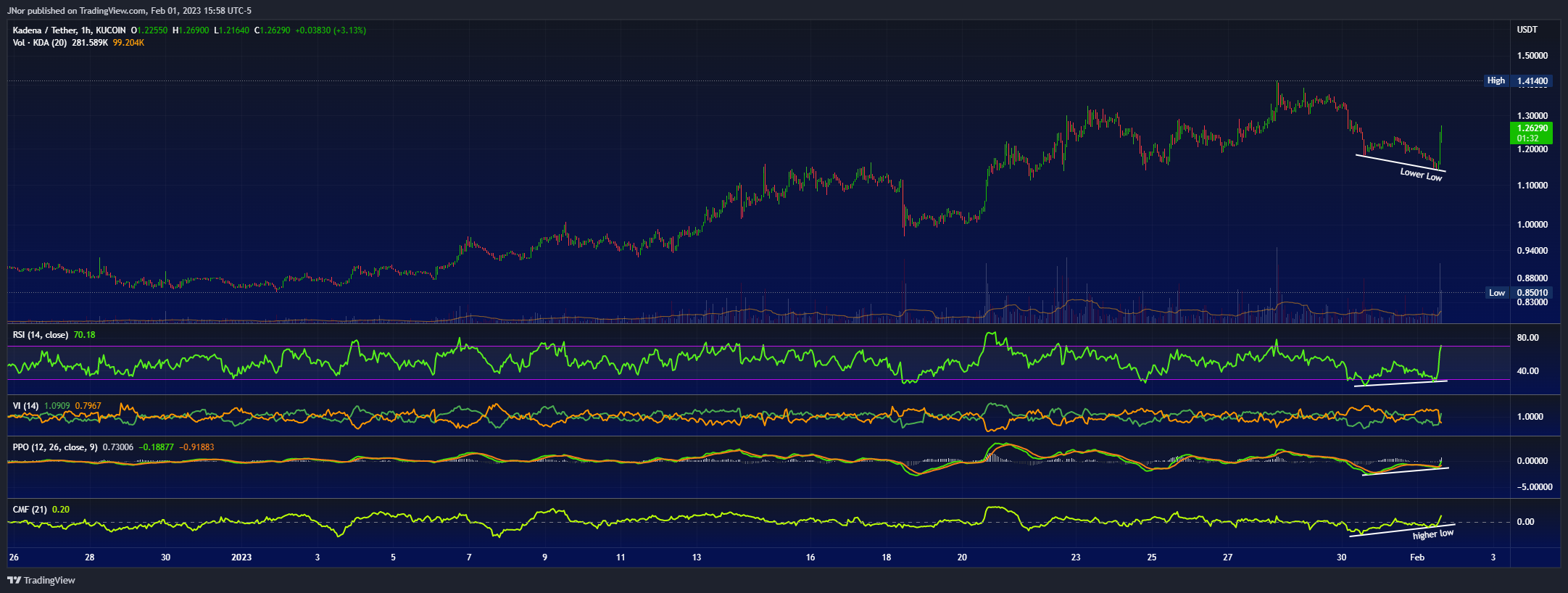
Task: Select the Kadena / Tether, 1h, KUCOIN title
Action: pos(70,30)
